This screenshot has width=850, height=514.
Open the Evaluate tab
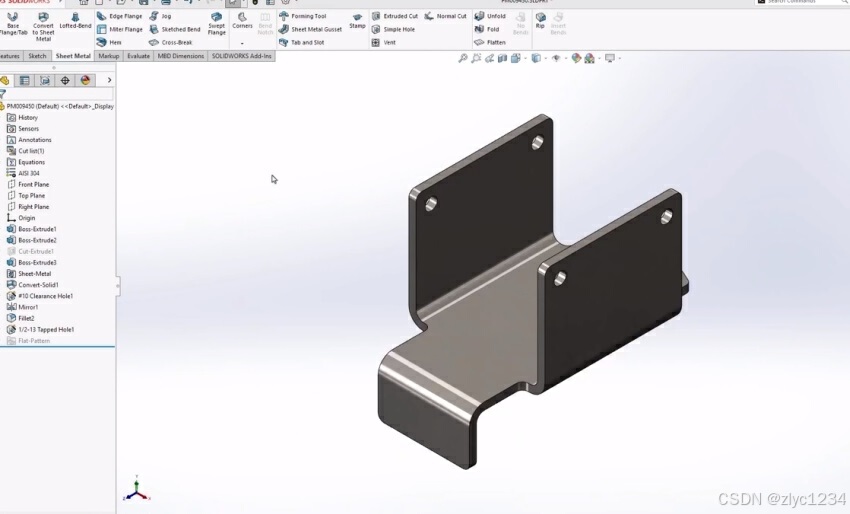click(138, 56)
